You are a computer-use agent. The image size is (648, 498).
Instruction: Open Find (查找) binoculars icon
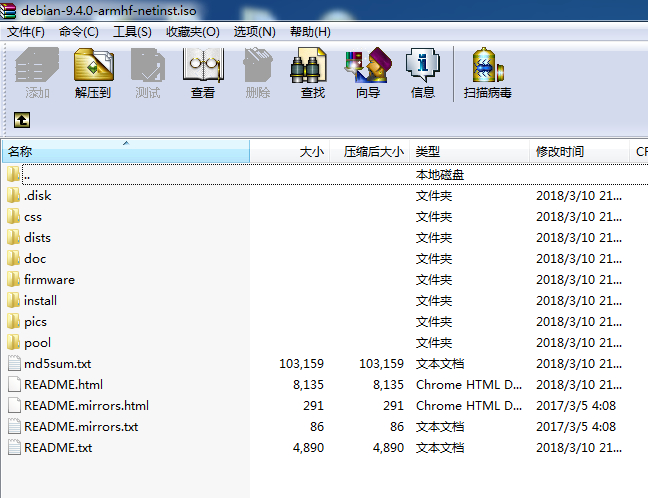[x=308, y=65]
